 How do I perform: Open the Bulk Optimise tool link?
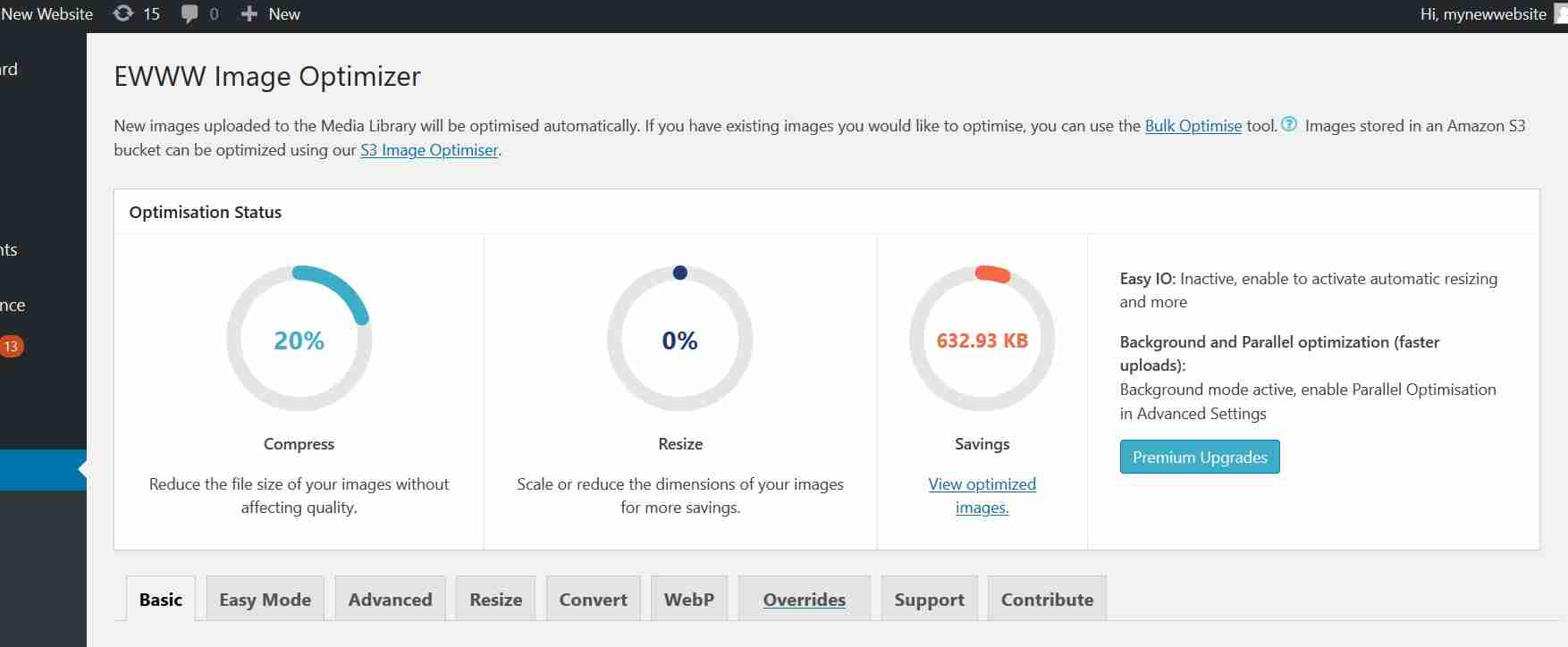(x=1193, y=126)
